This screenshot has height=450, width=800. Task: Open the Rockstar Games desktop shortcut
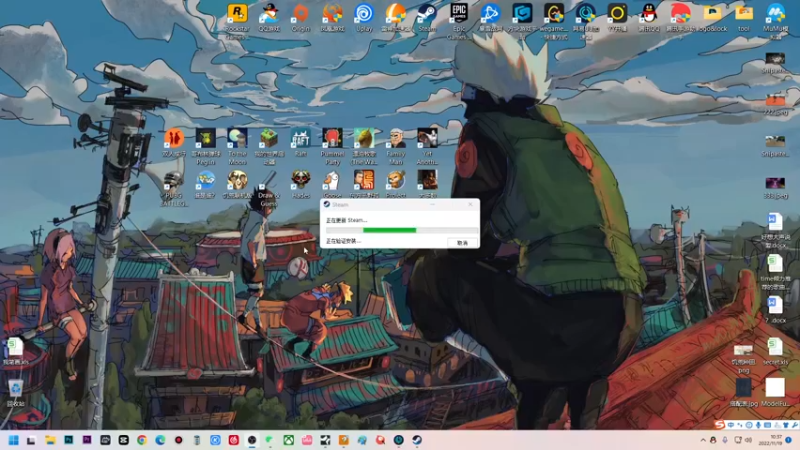point(237,20)
